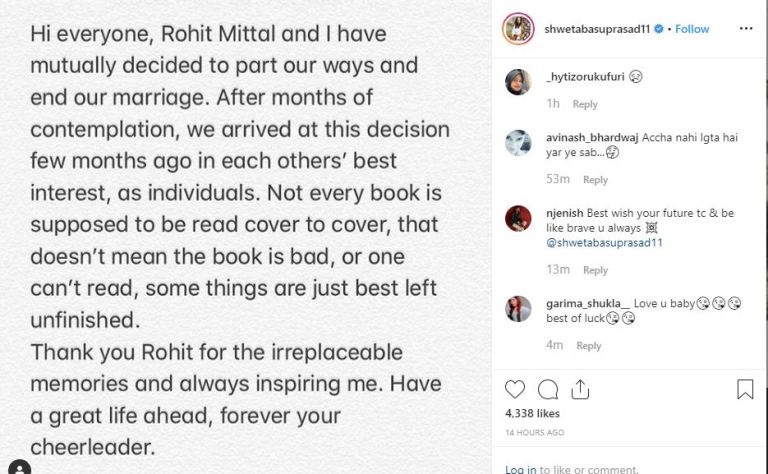Reply to njenish's comment
Screen dimensions: 768x474
595,270
